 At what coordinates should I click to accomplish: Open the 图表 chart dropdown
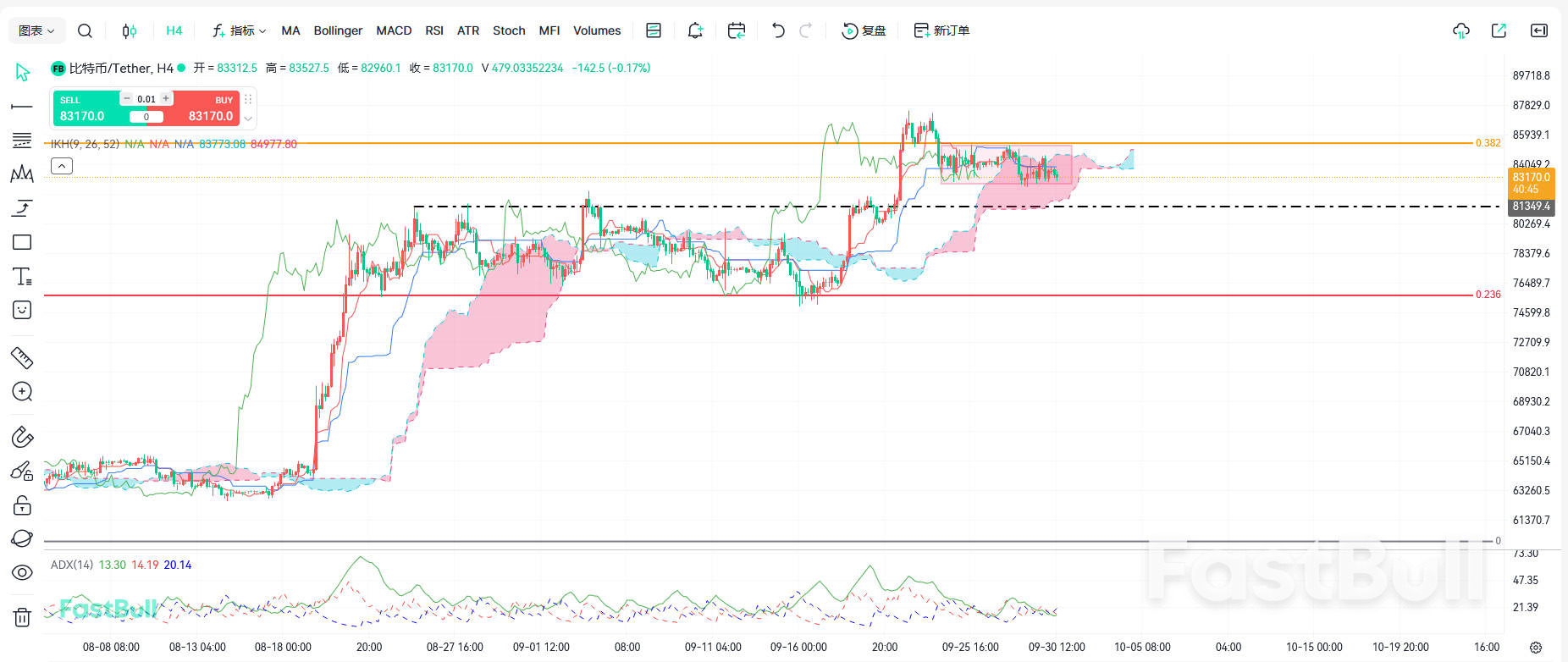click(36, 30)
